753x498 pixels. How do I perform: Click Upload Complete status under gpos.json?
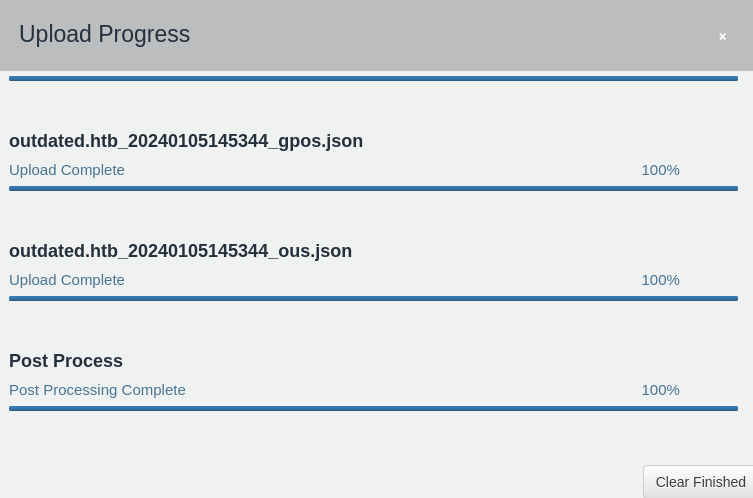67,170
